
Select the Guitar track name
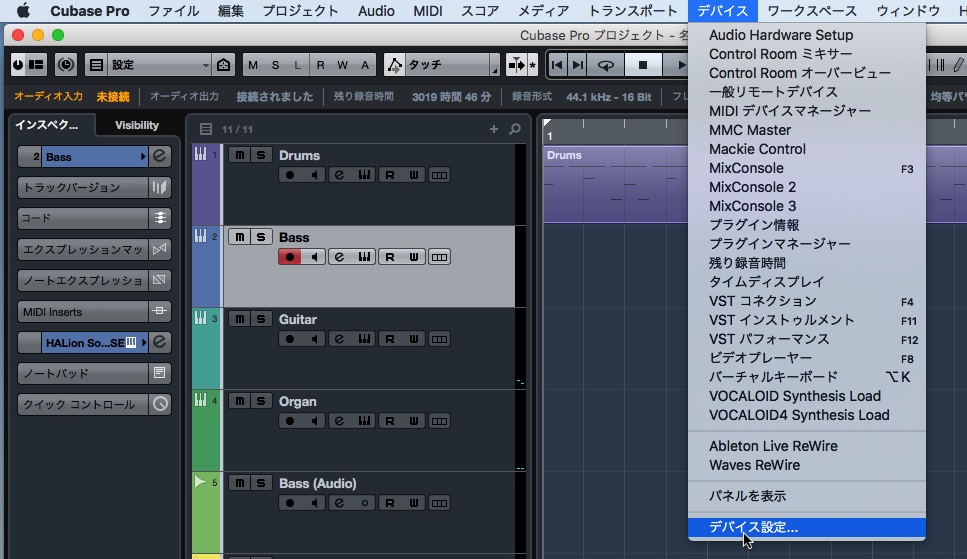click(x=298, y=319)
